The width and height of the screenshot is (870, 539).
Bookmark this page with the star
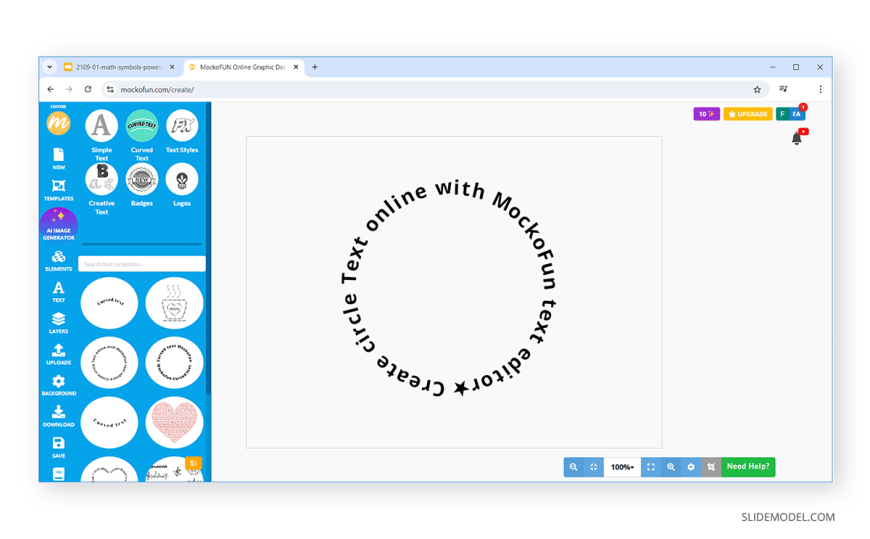coord(757,89)
